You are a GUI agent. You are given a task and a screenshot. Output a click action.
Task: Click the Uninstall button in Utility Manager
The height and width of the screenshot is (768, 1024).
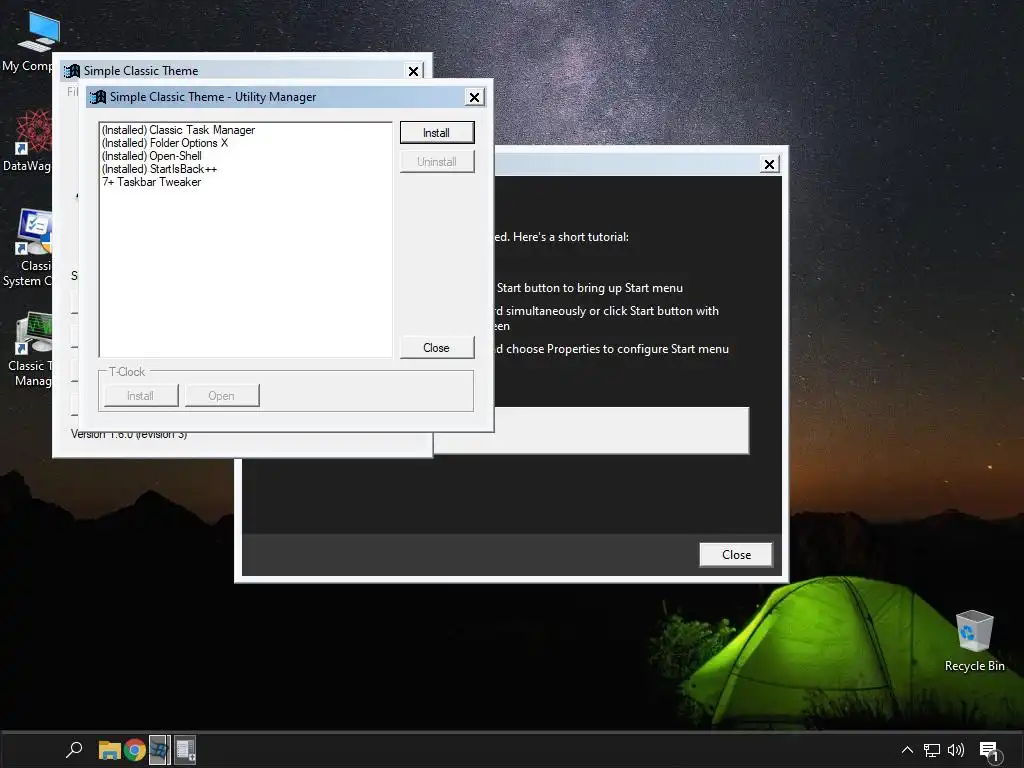pos(436,161)
